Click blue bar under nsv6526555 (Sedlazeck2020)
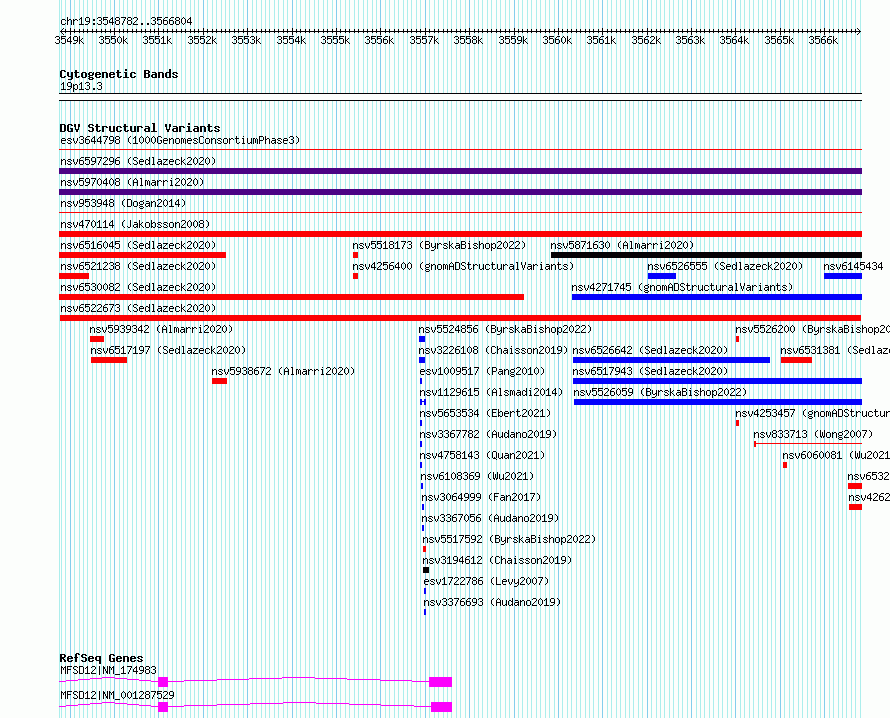Viewport: 890px width, 718px height. [x=662, y=276]
